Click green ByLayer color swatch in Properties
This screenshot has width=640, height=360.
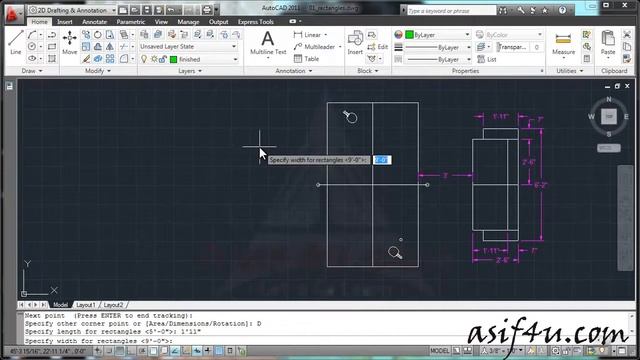pos(409,35)
